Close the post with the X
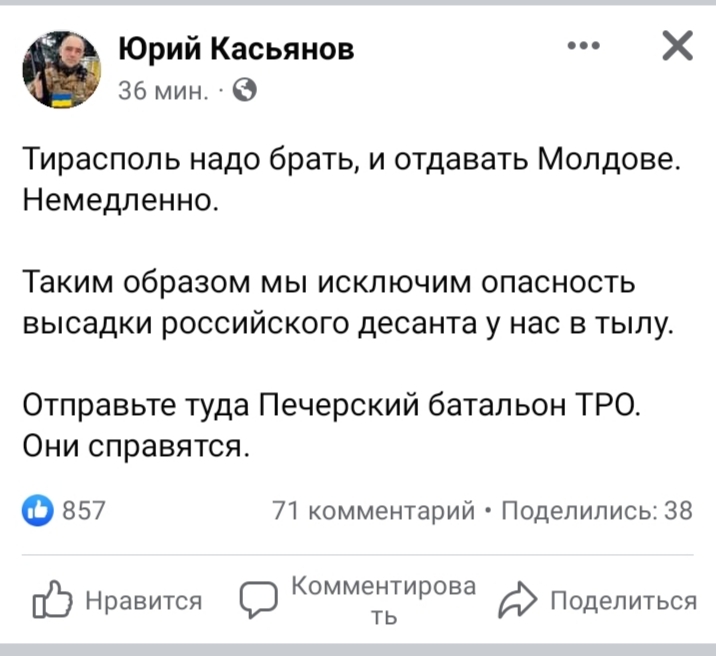The width and height of the screenshot is (716, 656). click(x=676, y=46)
